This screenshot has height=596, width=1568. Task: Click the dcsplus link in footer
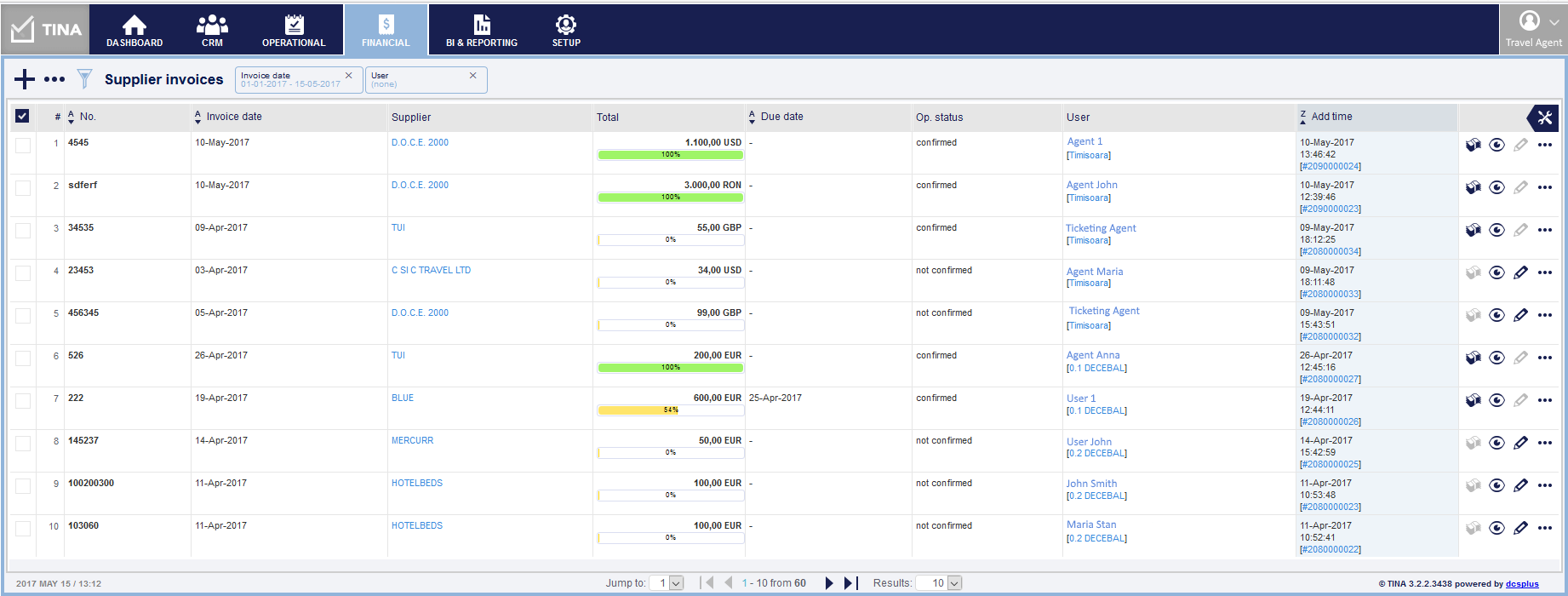(1522, 584)
